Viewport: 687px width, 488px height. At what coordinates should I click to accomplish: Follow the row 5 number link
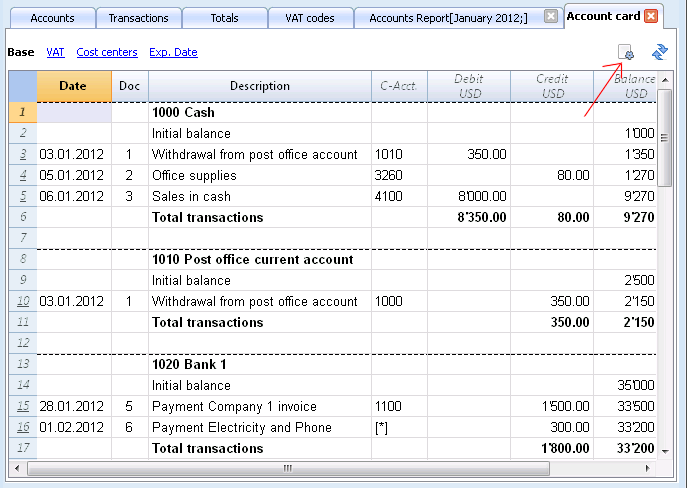23,196
